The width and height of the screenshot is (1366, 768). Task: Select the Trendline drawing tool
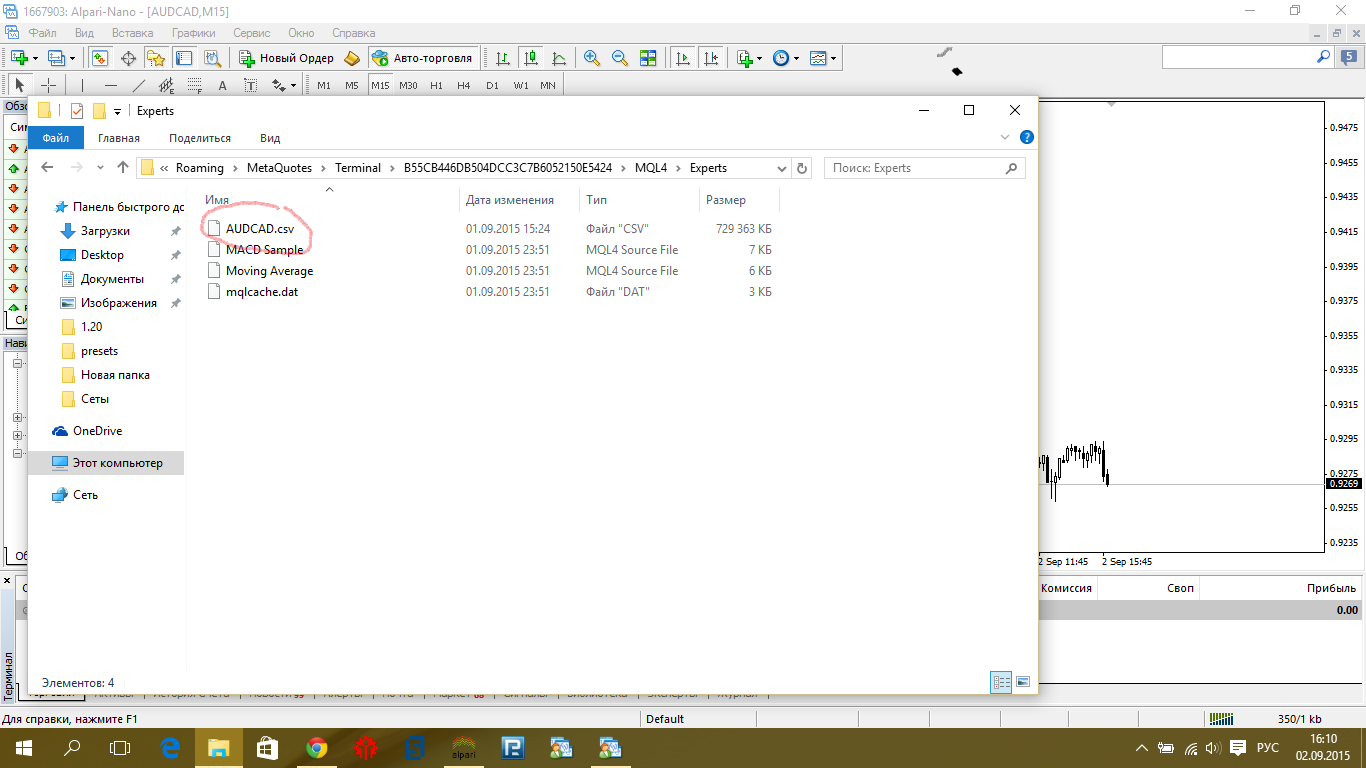tap(139, 85)
